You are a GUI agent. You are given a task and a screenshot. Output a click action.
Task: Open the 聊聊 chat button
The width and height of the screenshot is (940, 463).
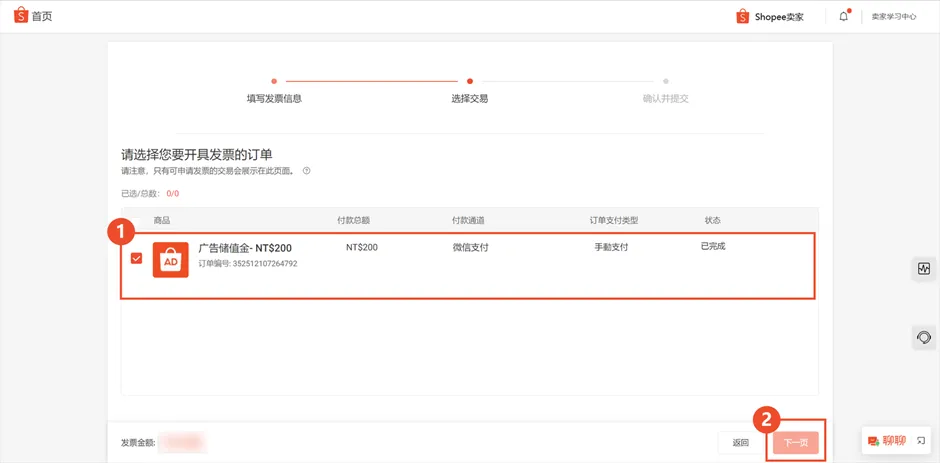(x=887, y=441)
